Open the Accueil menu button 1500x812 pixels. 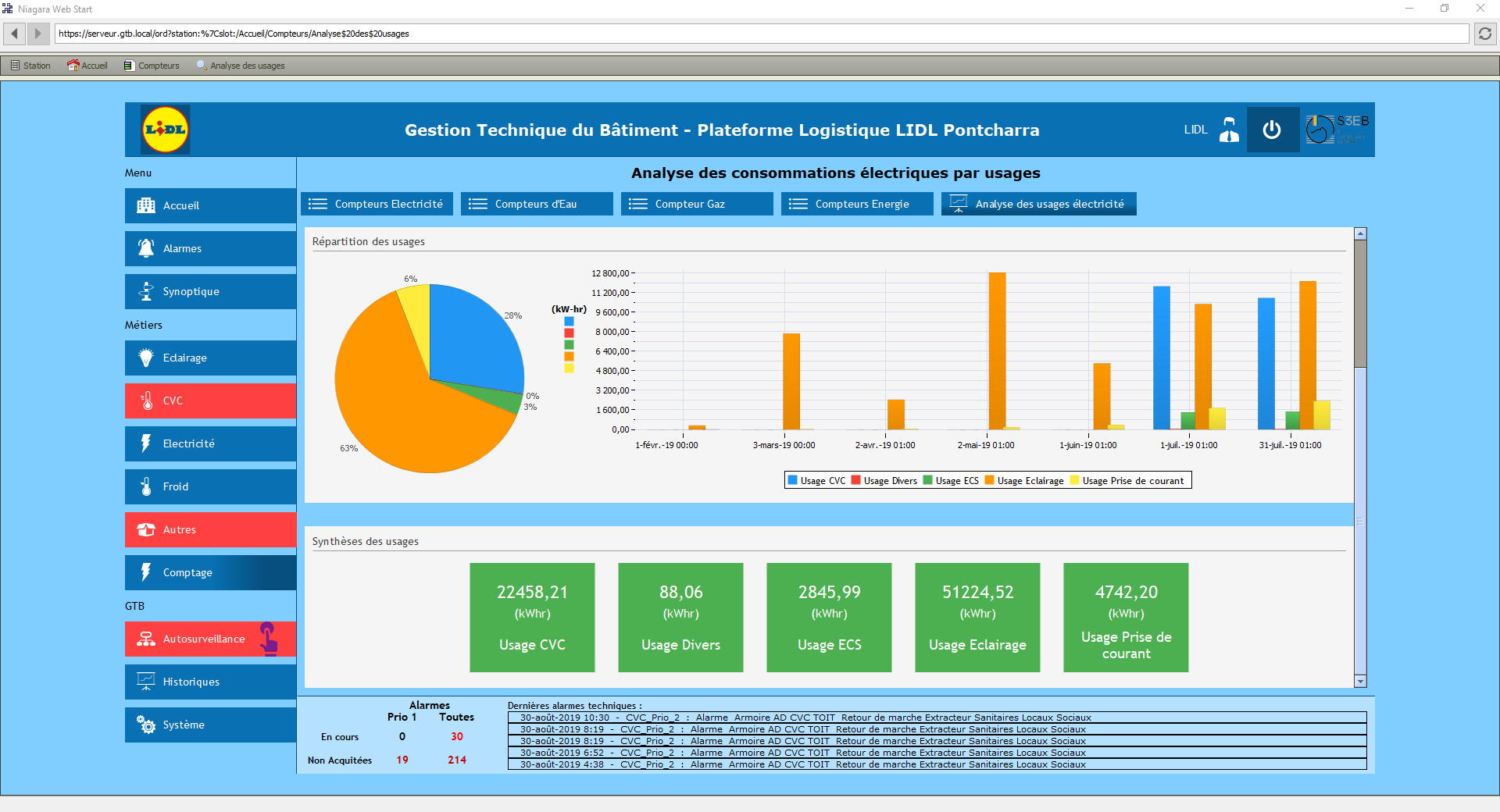210,205
